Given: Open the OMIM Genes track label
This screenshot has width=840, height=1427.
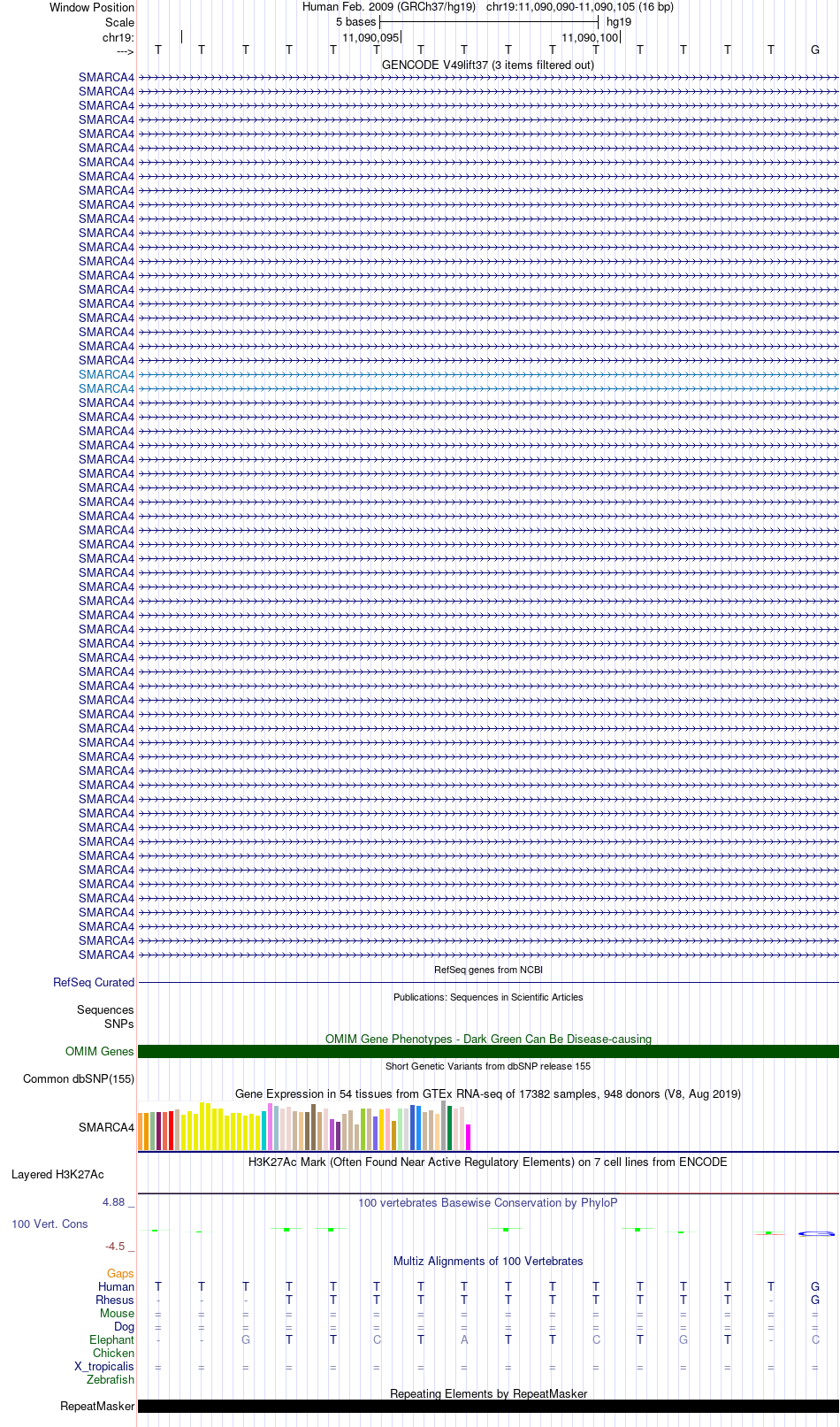Looking at the screenshot, I should tap(100, 1051).
